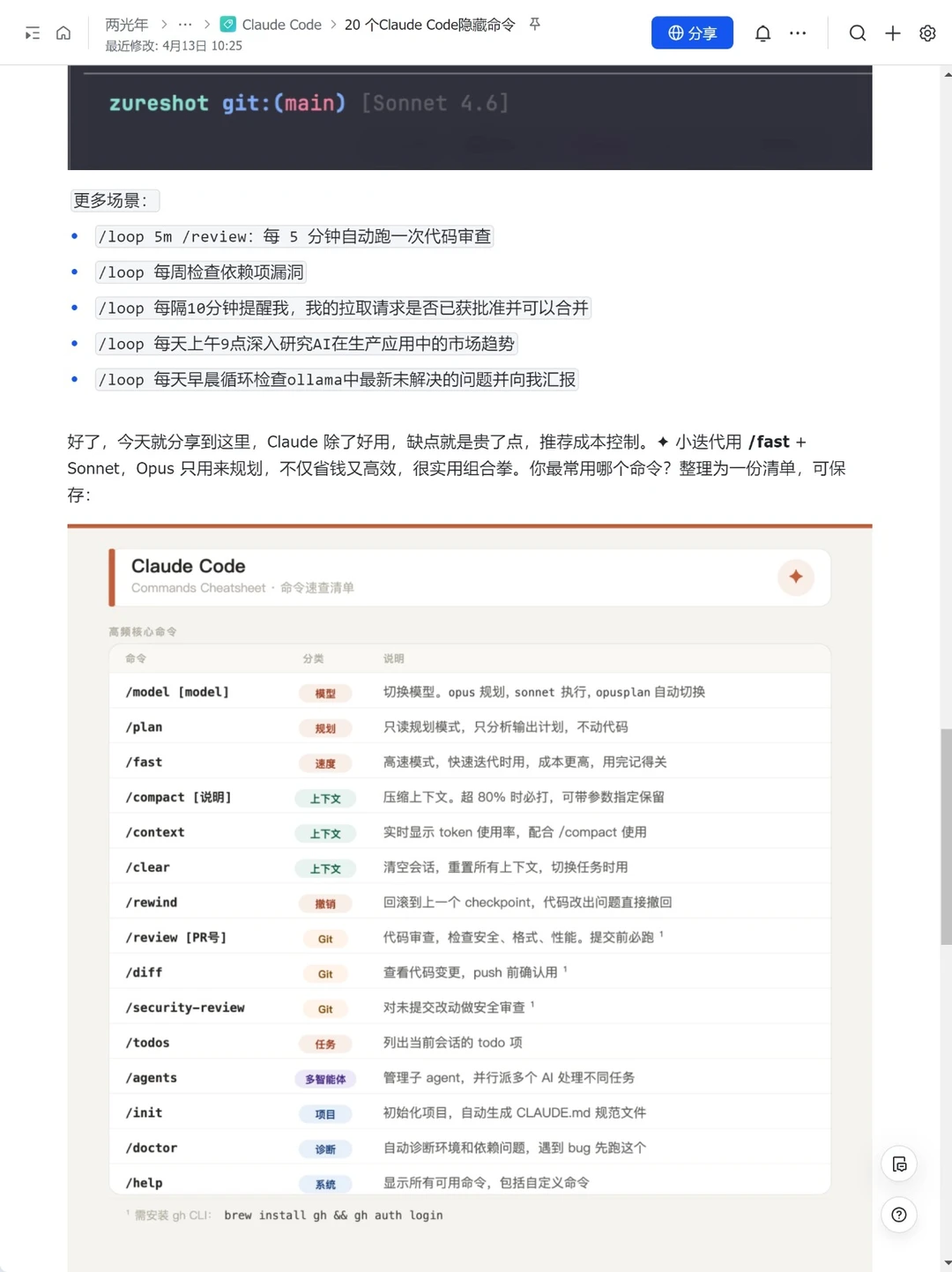Click the 模型 category tag
Screen dimensions: 952x1272
point(325,694)
